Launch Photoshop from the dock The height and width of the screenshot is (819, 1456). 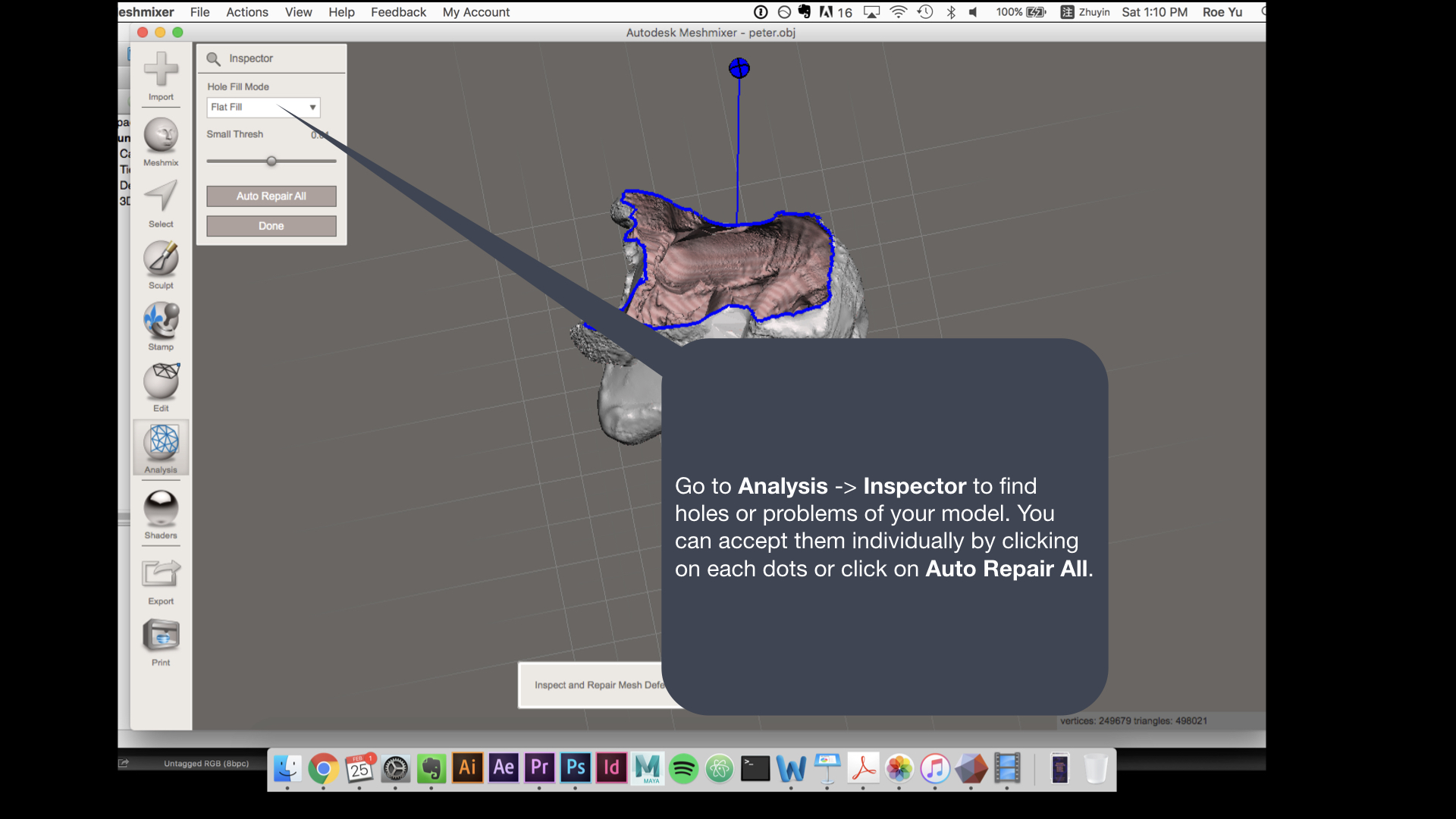(x=576, y=768)
